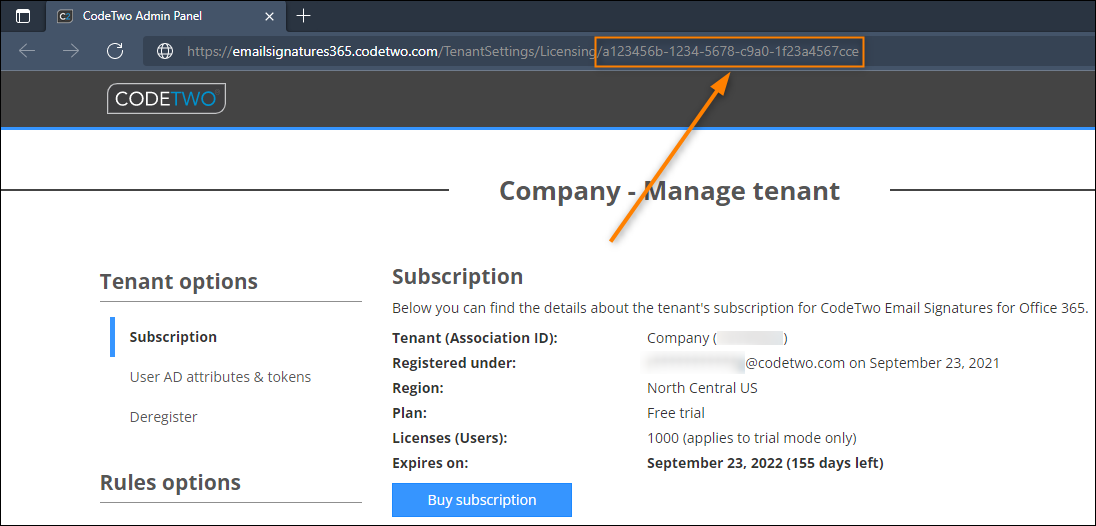Image resolution: width=1096 pixels, height=526 pixels.
Task: Click the Subscription section heading
Action: coord(458,277)
